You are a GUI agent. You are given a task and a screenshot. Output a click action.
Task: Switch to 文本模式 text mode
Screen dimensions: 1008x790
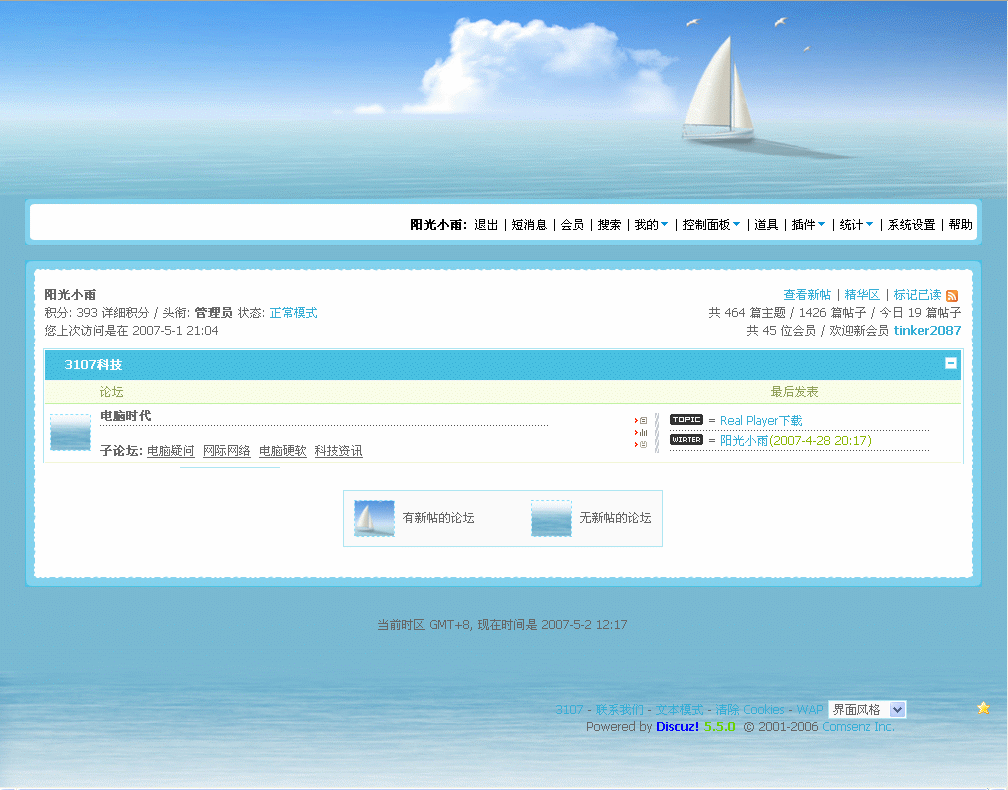point(680,710)
